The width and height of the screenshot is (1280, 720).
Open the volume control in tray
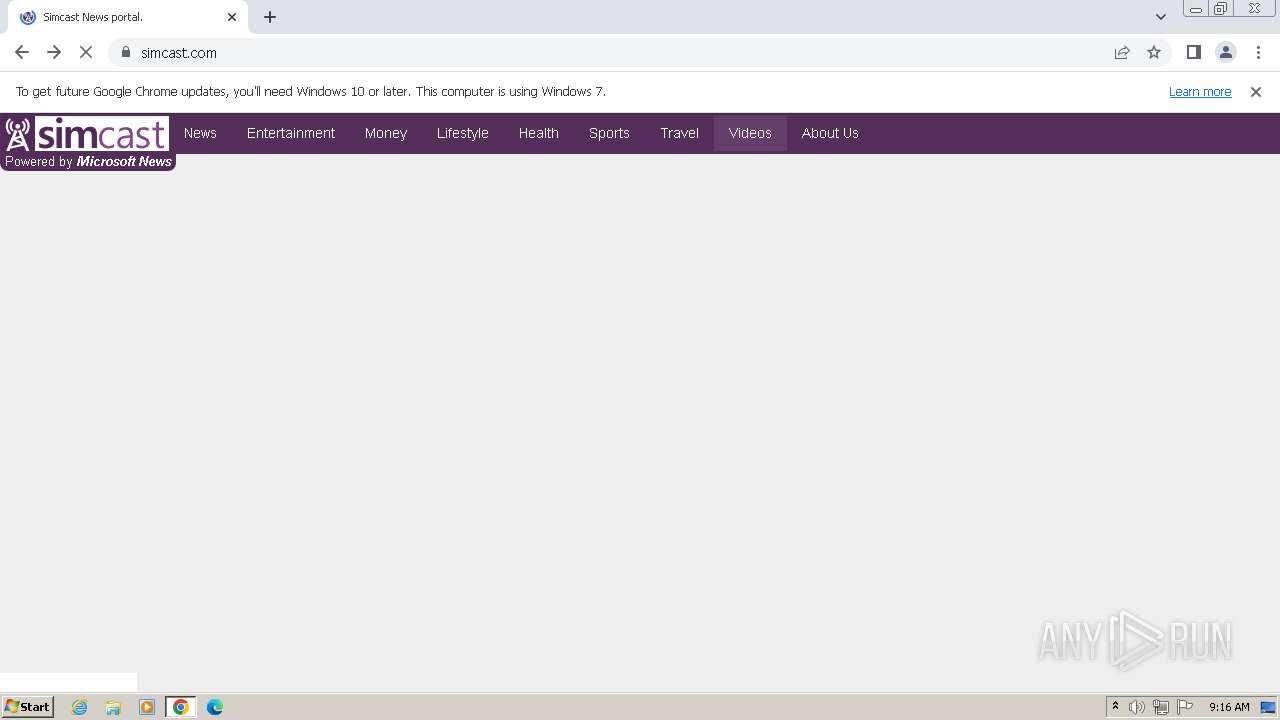click(1137, 707)
